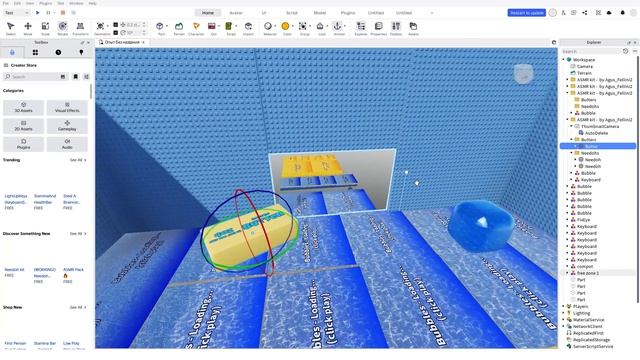Click the Explorer vertical scrollbar
640x360 pixels.
pos(638,180)
